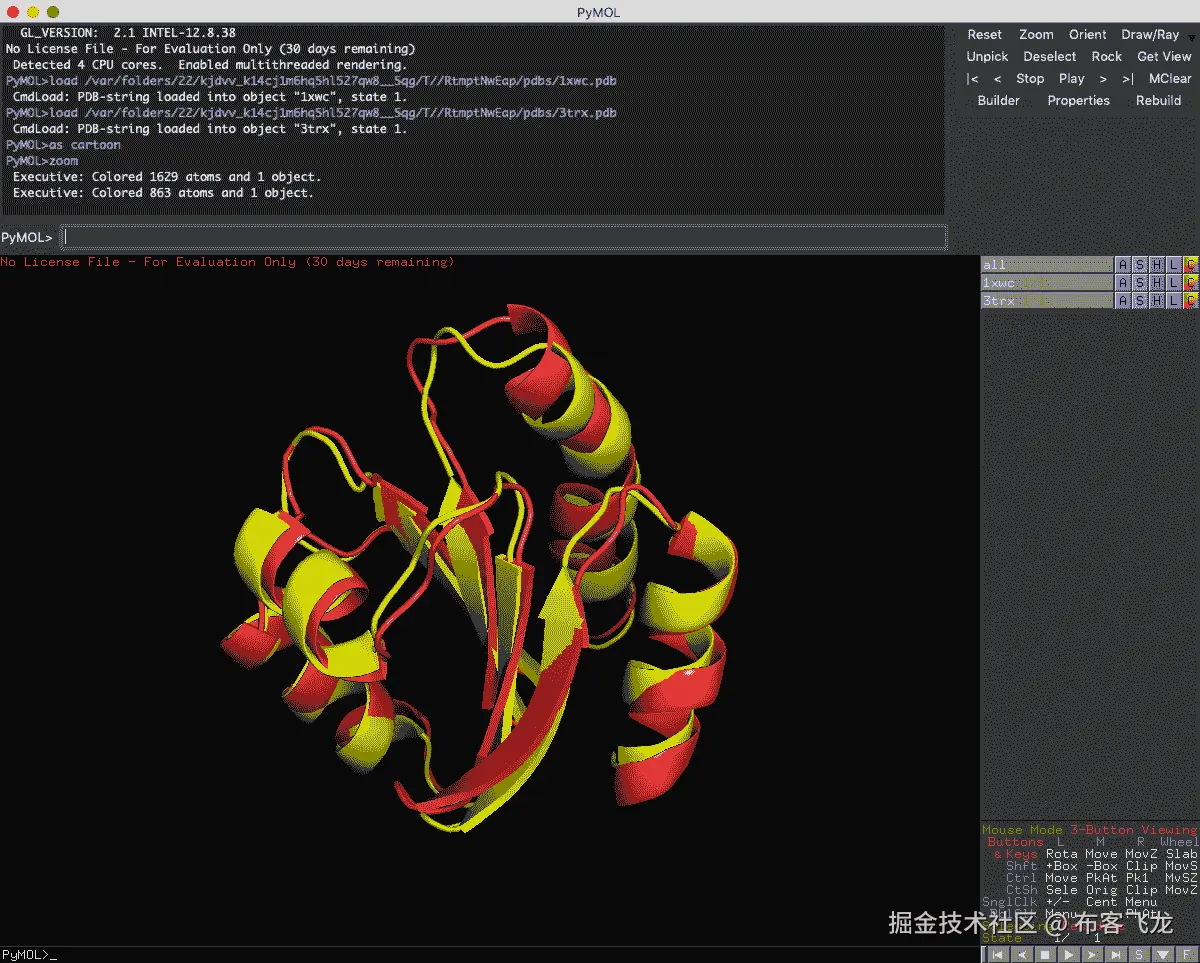Rewind to first frame using bottom bar
Viewport: 1200px width, 963px height.
997,955
